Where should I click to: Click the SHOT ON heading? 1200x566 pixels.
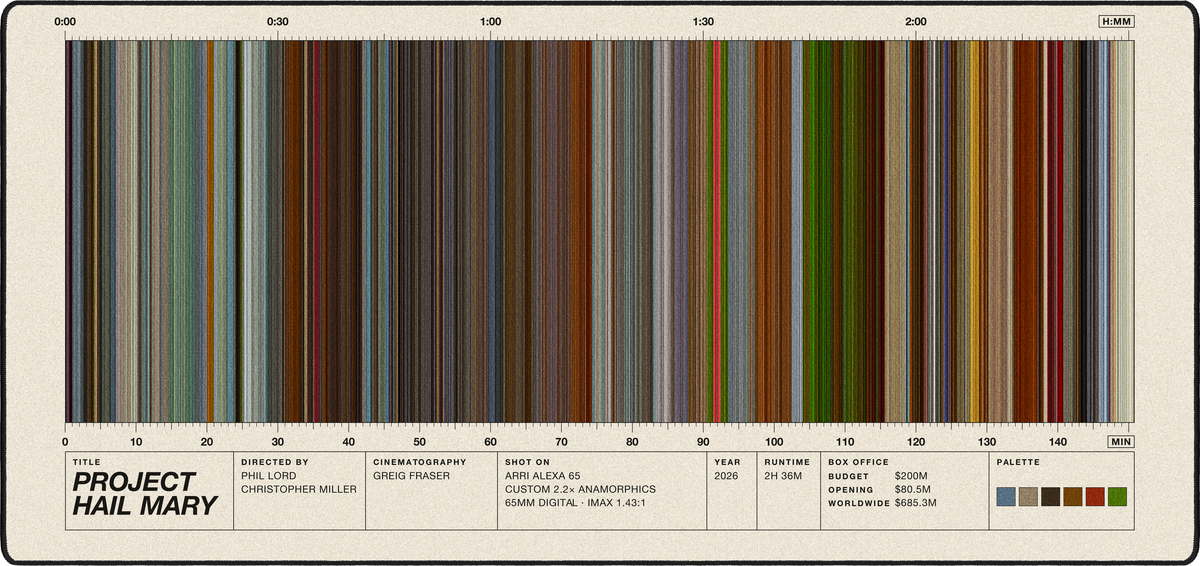tap(527, 462)
